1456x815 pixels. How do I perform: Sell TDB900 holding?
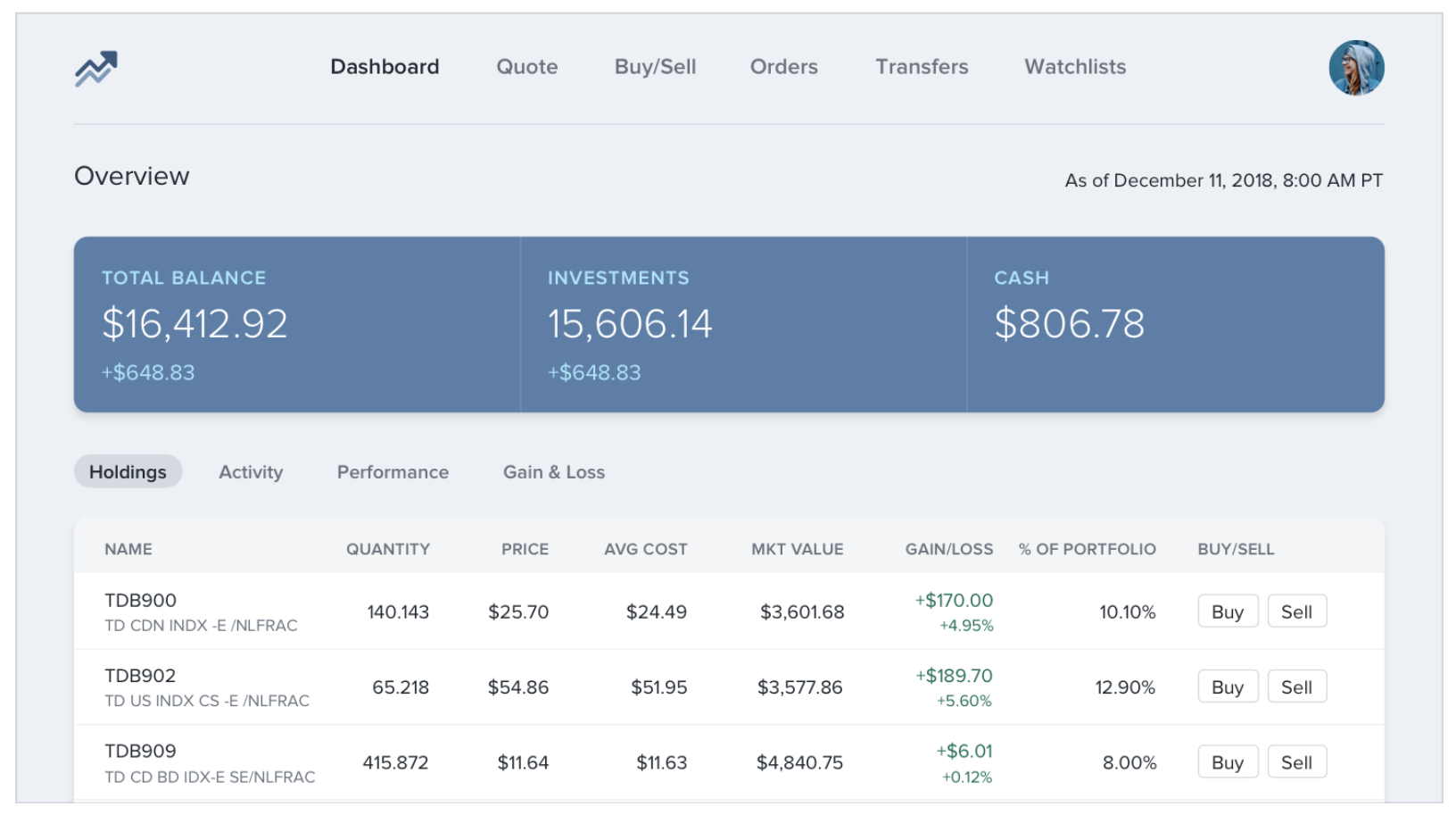pos(1296,611)
